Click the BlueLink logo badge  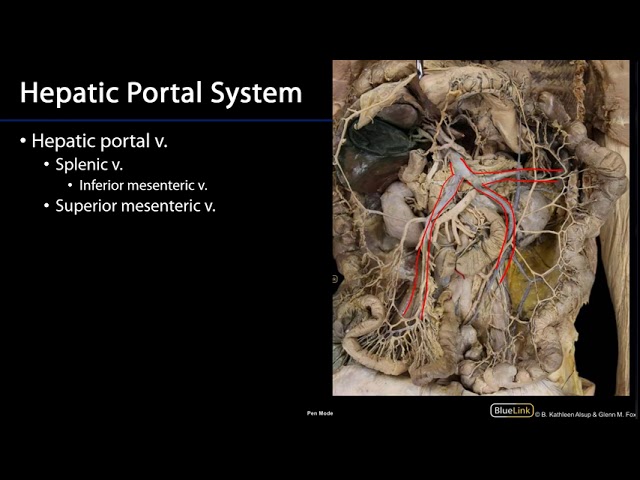click(512, 410)
